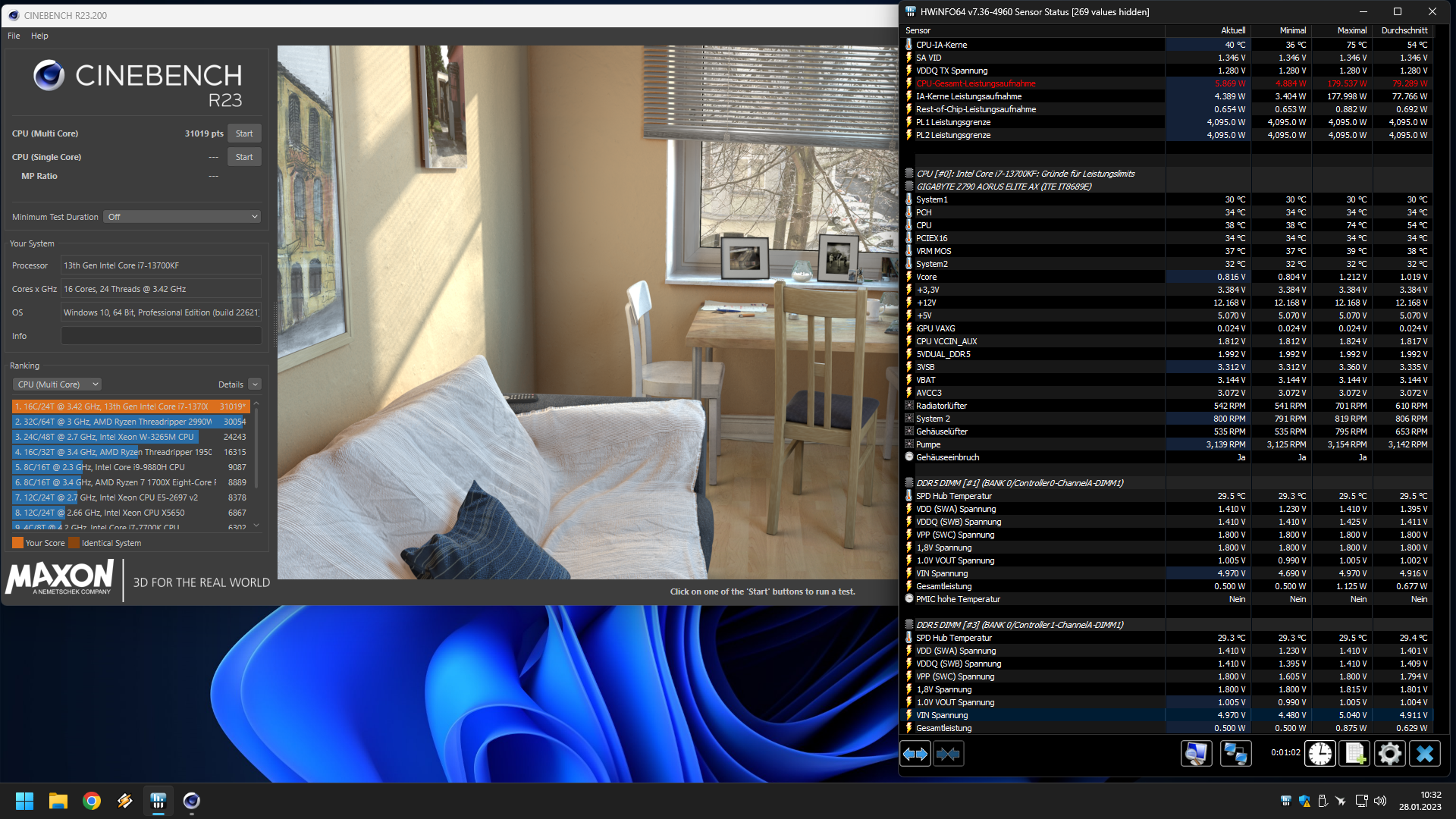Click the blue X close sensors icon
1456x819 pixels.
[x=1424, y=754]
